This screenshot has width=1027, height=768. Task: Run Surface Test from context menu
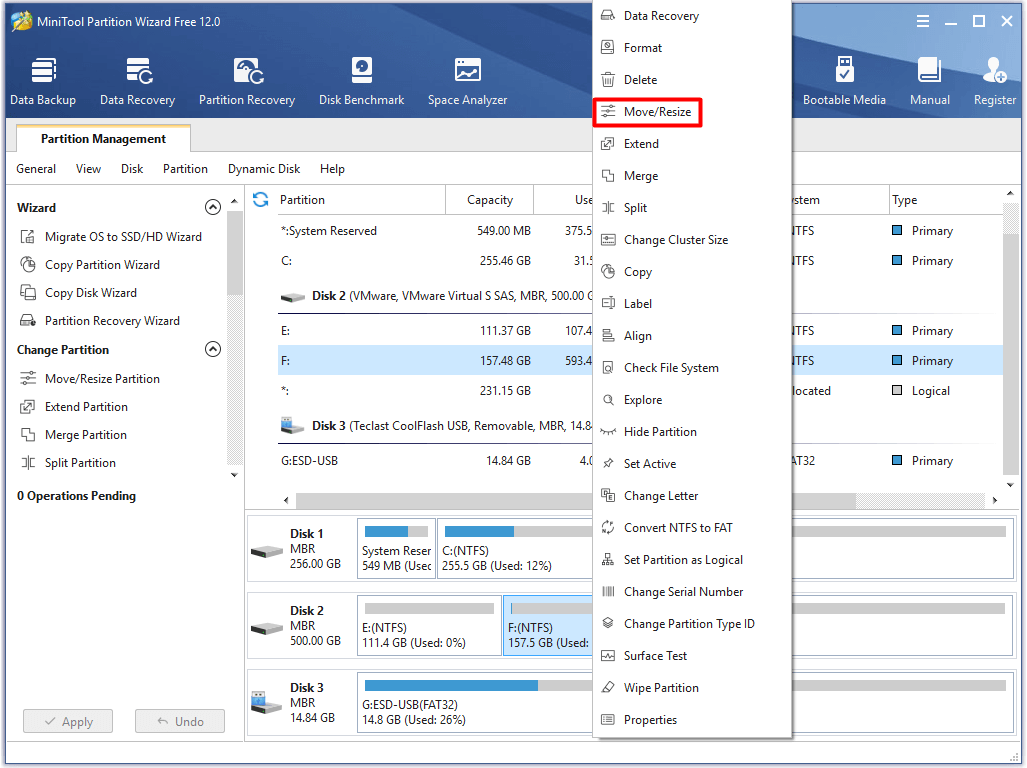692,656
